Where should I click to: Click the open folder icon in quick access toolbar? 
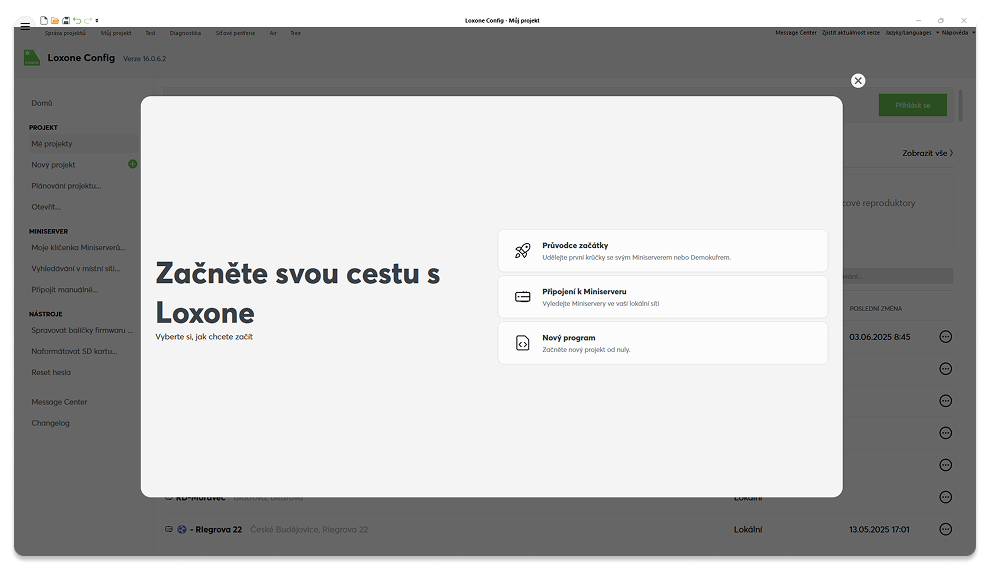tap(55, 20)
